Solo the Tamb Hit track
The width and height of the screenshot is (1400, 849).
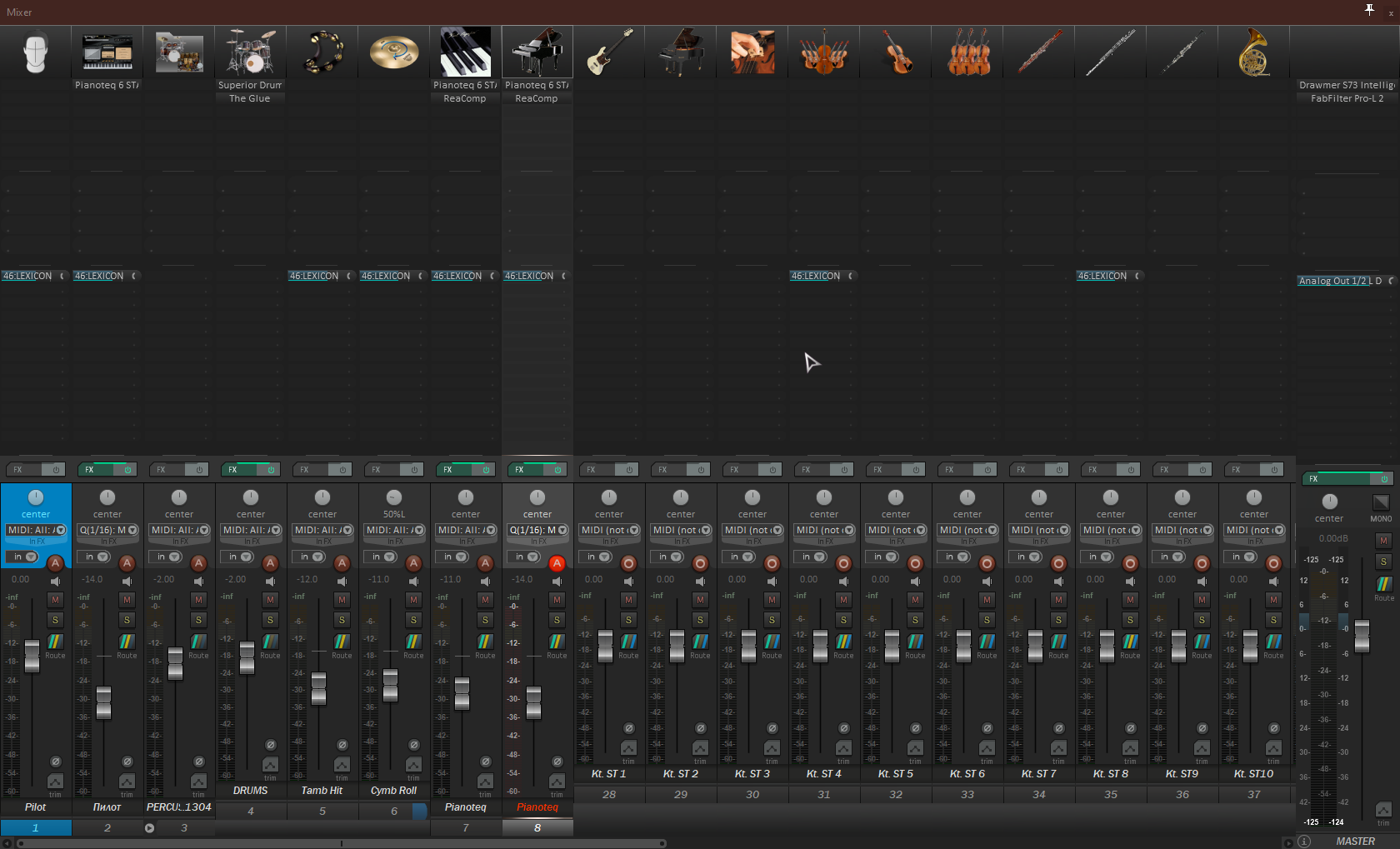coord(342,620)
